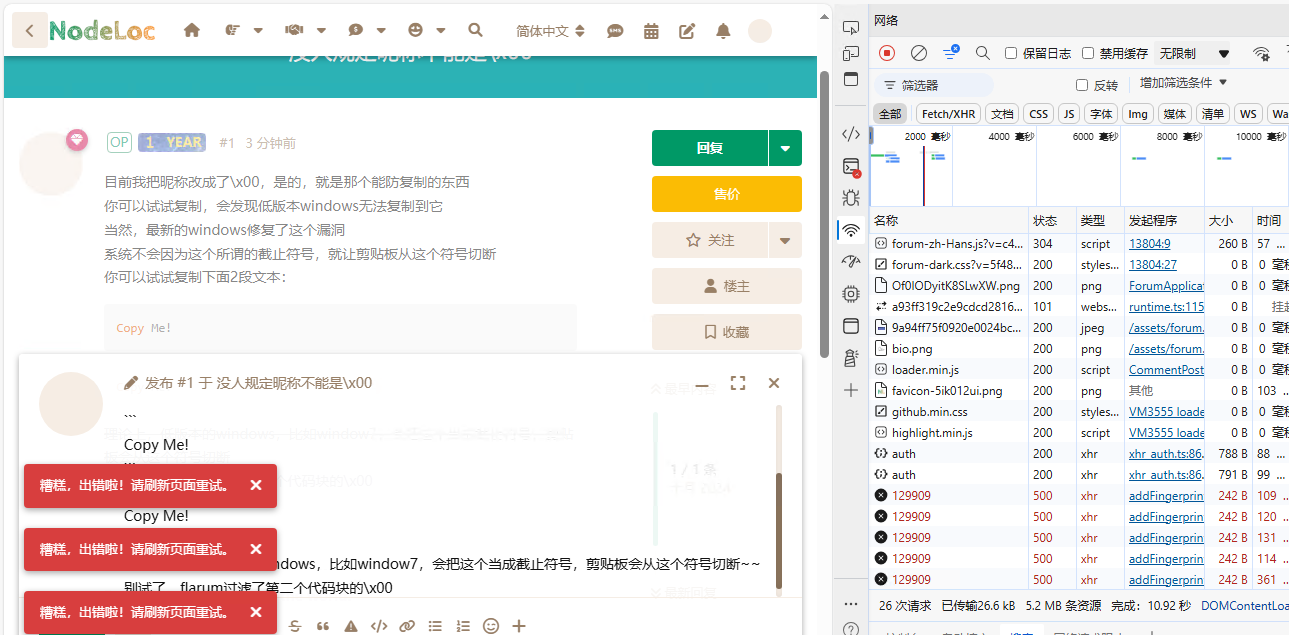Screen dimensions: 1289x635
Task: Open the NodeLoc logo link
Action: (102, 31)
